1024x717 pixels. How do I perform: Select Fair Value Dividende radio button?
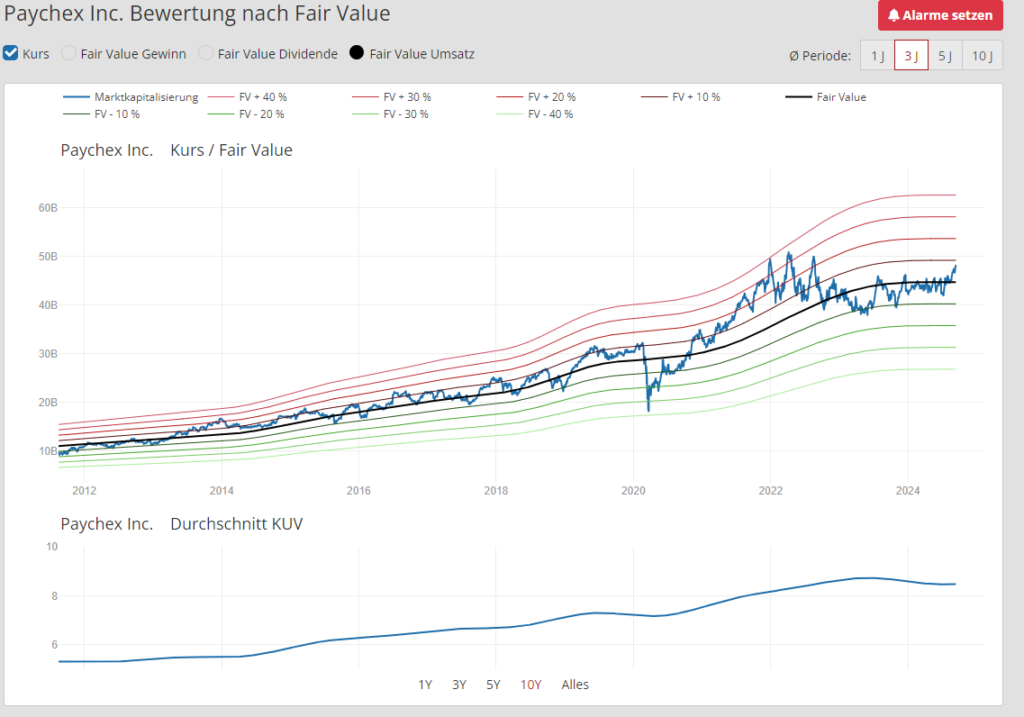pyautogui.click(x=205, y=53)
